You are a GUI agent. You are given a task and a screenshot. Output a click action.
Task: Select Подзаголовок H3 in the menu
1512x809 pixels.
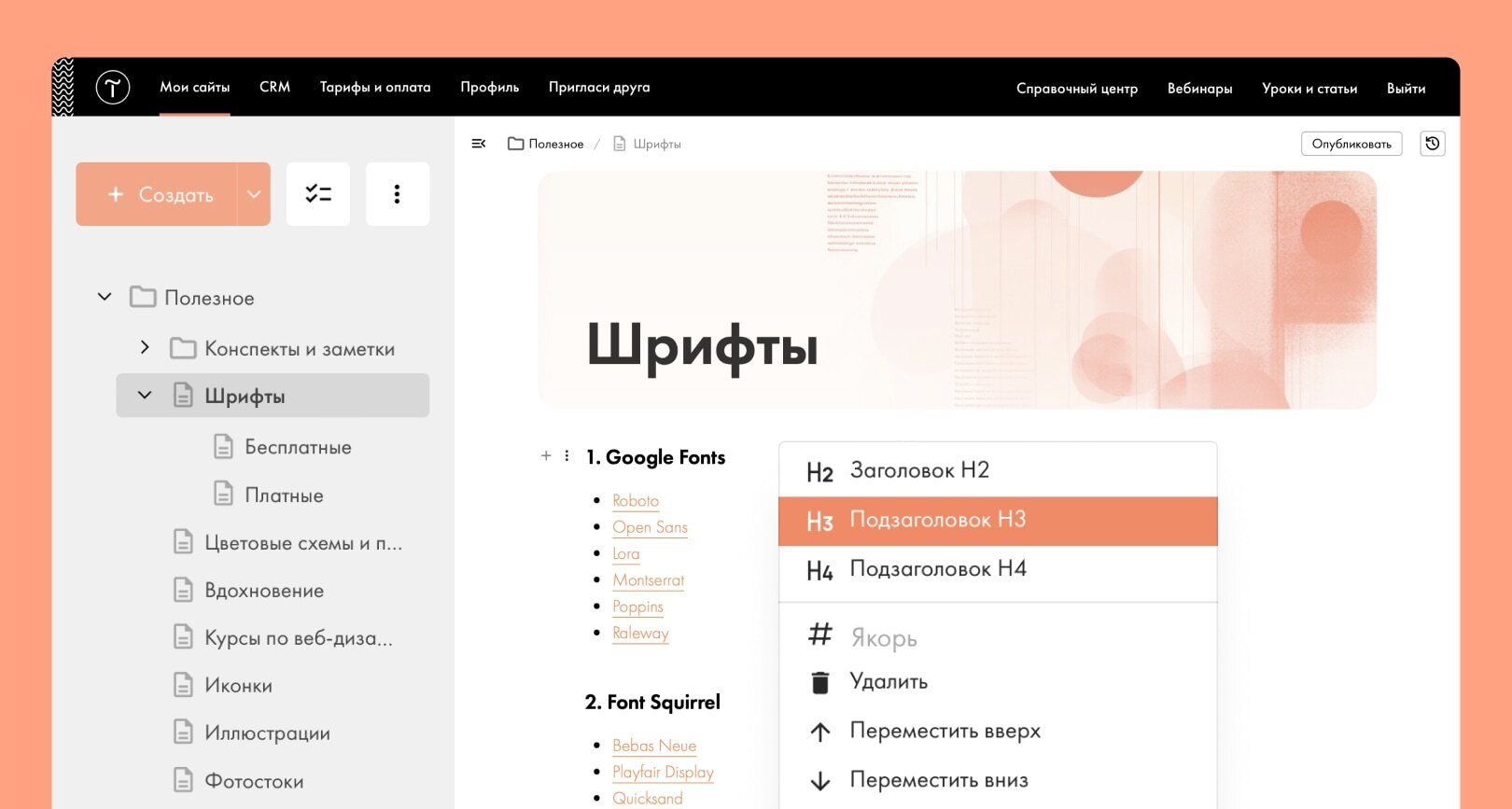point(998,521)
